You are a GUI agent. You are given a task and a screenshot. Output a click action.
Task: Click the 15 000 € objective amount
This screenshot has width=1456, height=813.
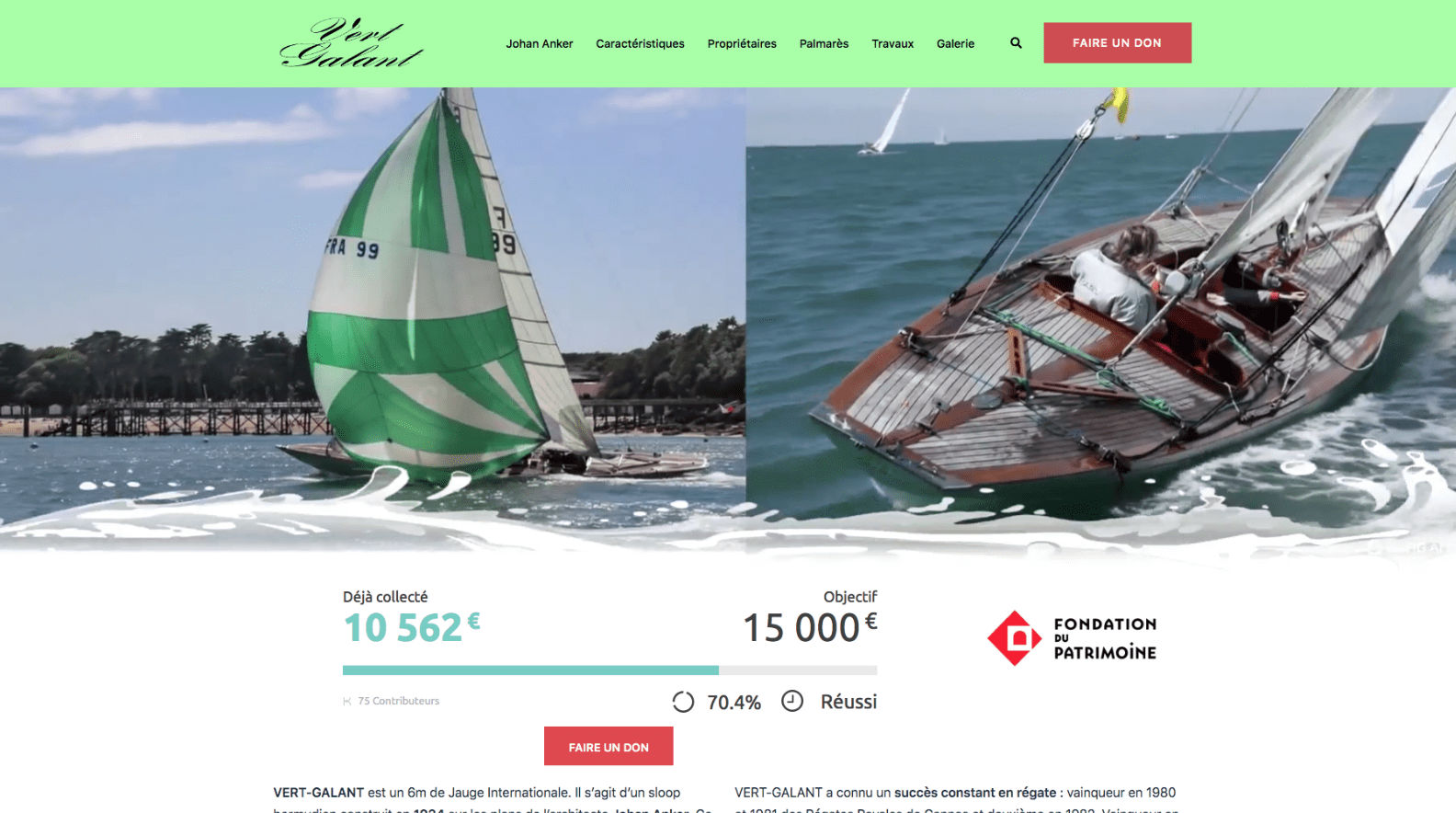coord(810,628)
